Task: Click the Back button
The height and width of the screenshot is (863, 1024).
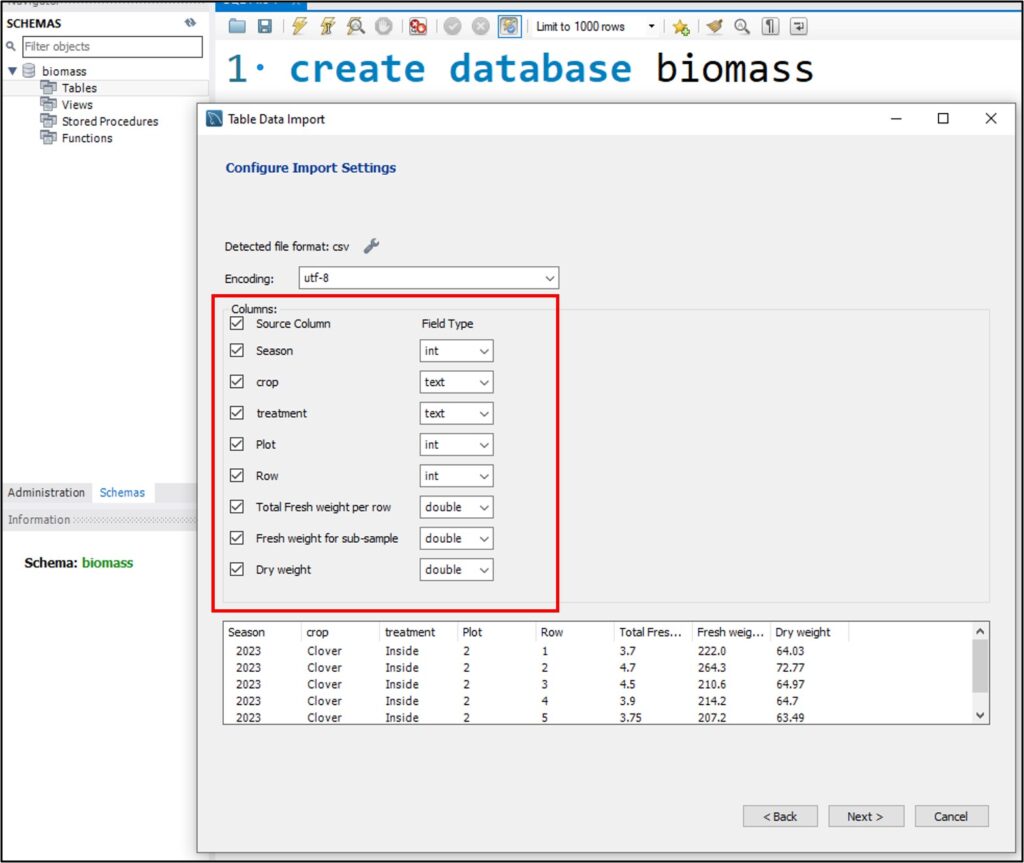Action: pyautogui.click(x=779, y=816)
